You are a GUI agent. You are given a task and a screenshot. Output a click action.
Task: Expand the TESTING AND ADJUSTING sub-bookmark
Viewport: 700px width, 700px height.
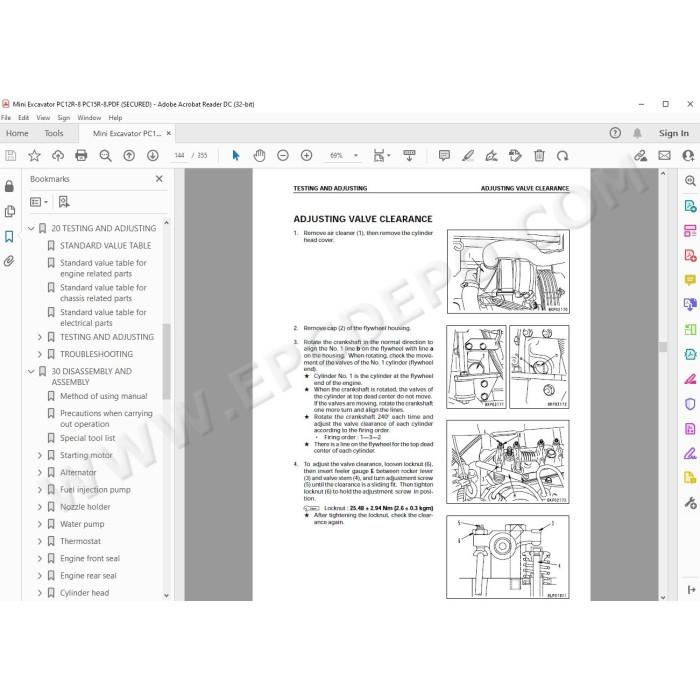(40, 337)
